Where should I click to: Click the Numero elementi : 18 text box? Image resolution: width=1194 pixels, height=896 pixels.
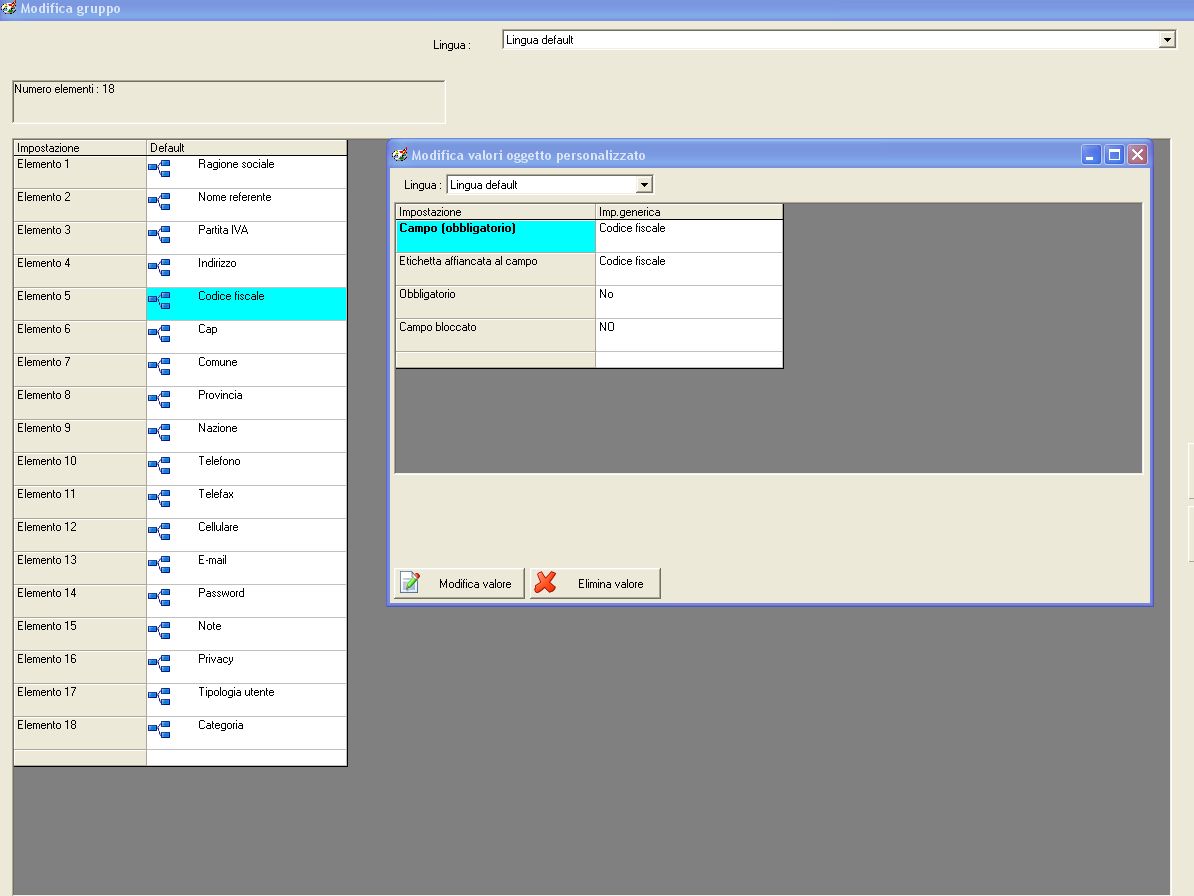pyautogui.click(x=228, y=102)
